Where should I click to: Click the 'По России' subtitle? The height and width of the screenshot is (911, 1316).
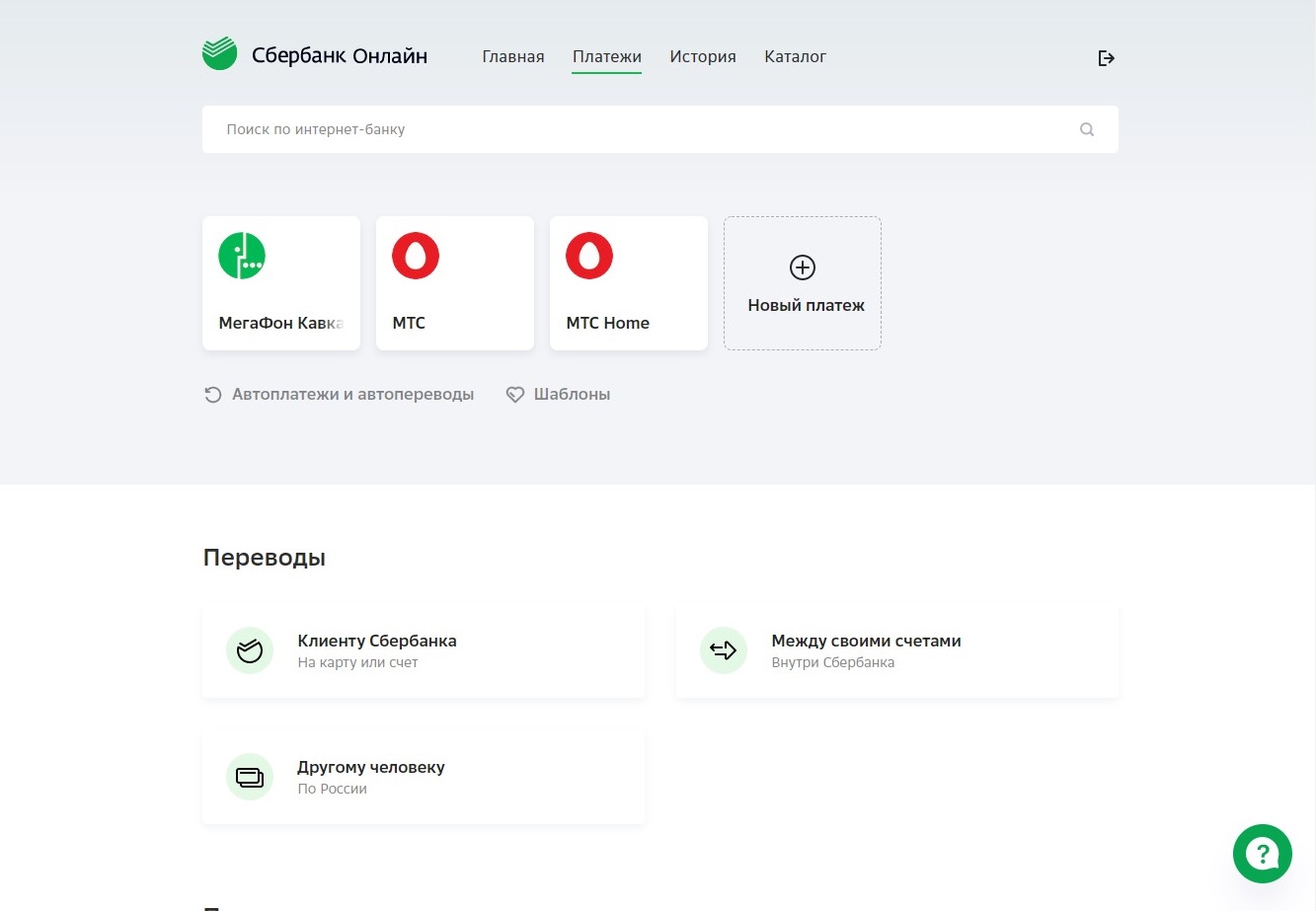pos(333,790)
